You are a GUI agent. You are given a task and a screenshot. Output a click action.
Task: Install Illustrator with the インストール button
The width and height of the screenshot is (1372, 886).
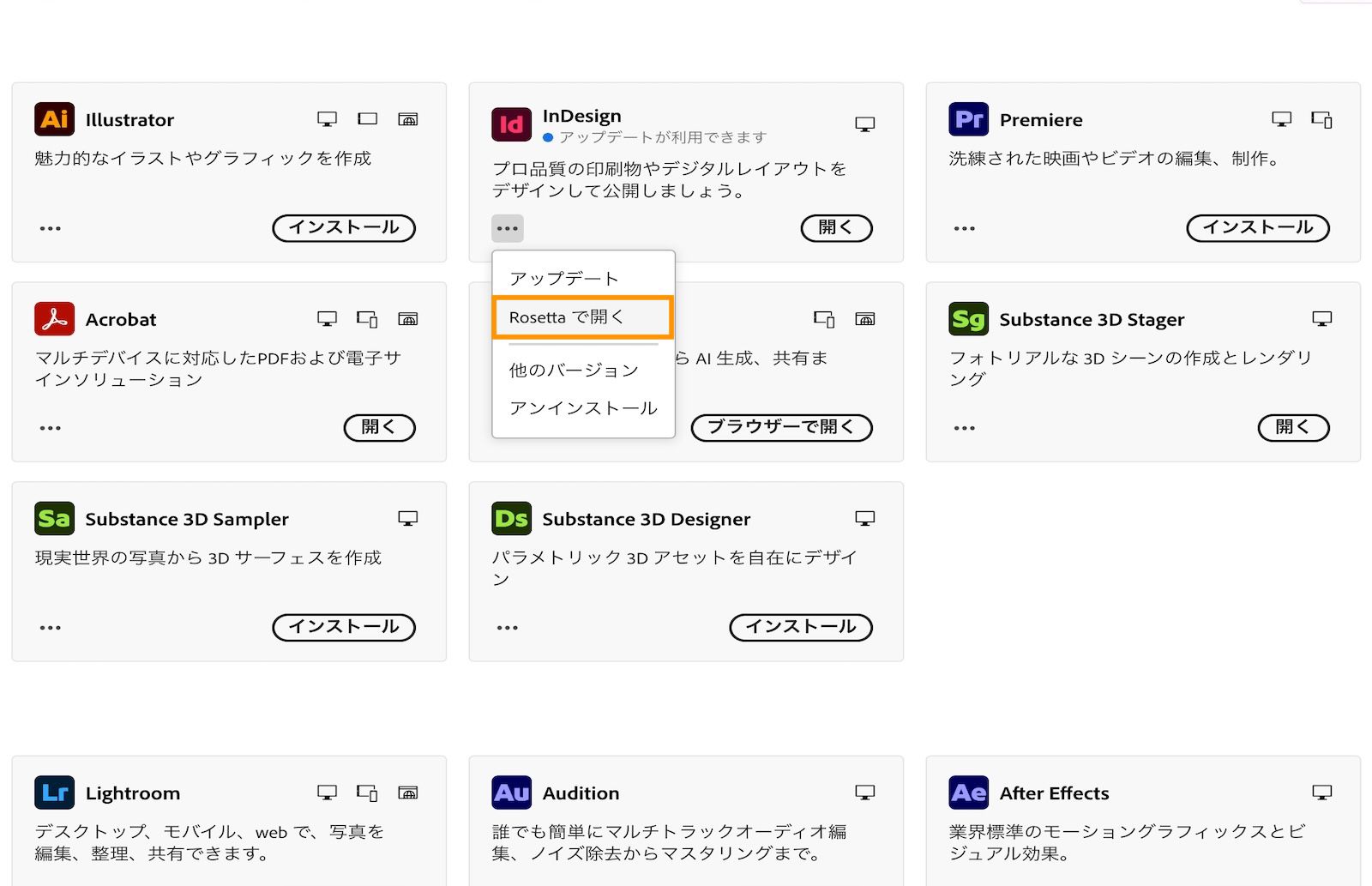(344, 227)
